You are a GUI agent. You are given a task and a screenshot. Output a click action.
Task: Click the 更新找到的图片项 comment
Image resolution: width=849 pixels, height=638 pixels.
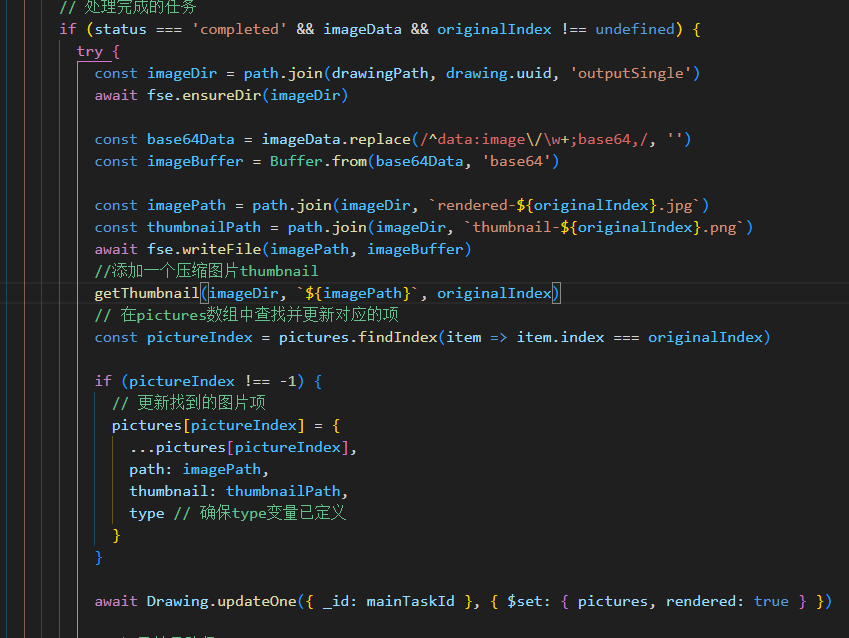point(189,403)
